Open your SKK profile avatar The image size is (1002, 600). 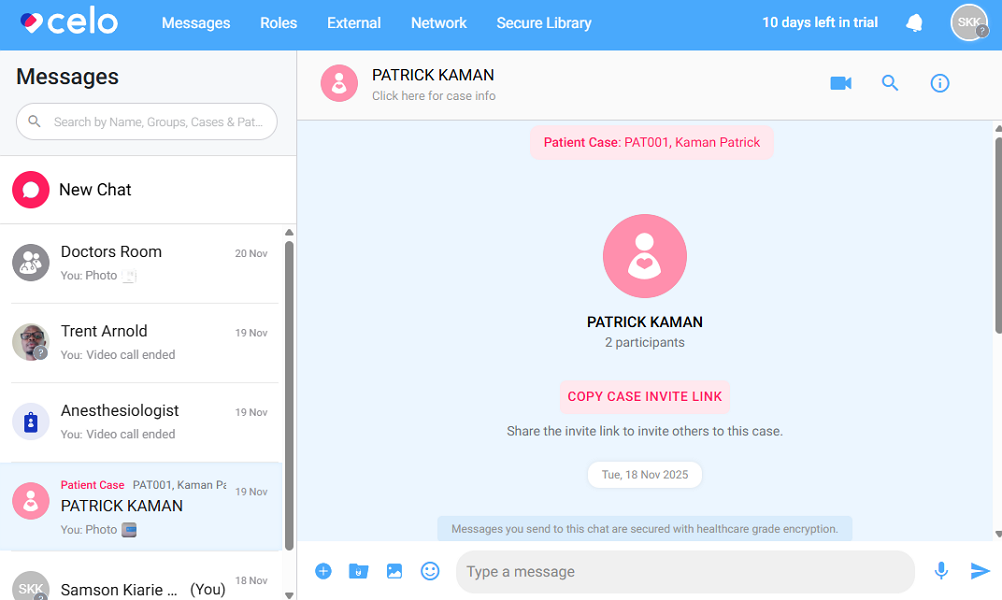click(968, 22)
